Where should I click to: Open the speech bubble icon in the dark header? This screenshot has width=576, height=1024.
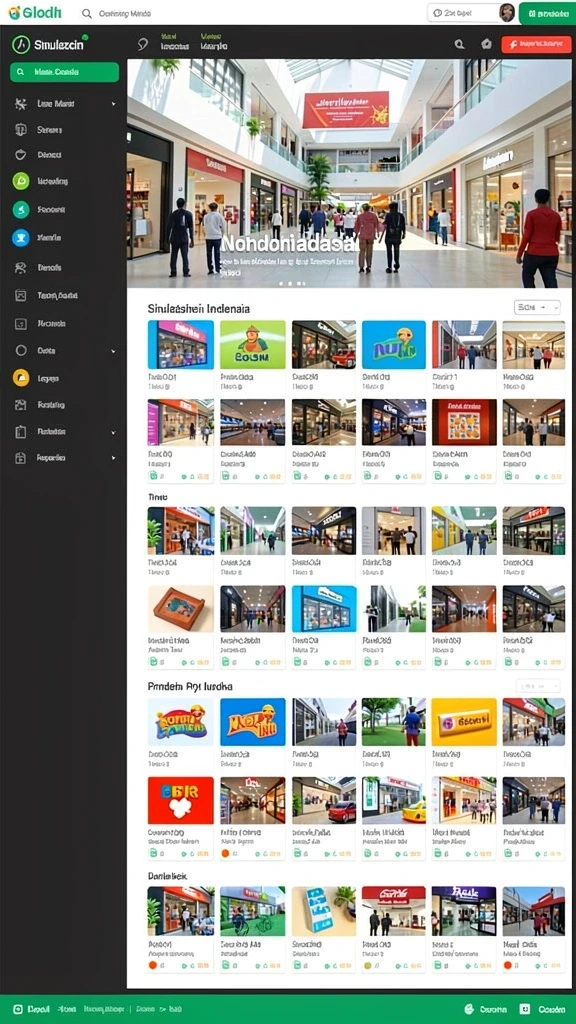(x=142, y=44)
